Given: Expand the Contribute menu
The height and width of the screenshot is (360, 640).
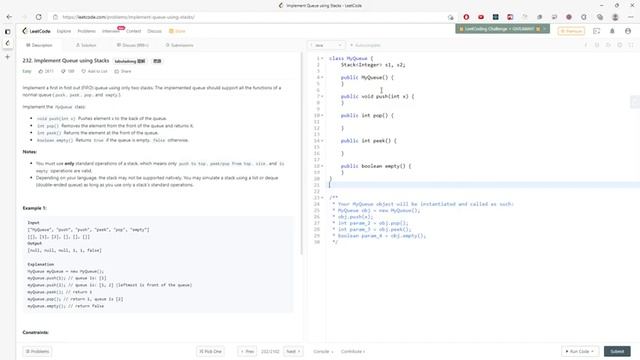Looking at the screenshot, I should [353, 351].
